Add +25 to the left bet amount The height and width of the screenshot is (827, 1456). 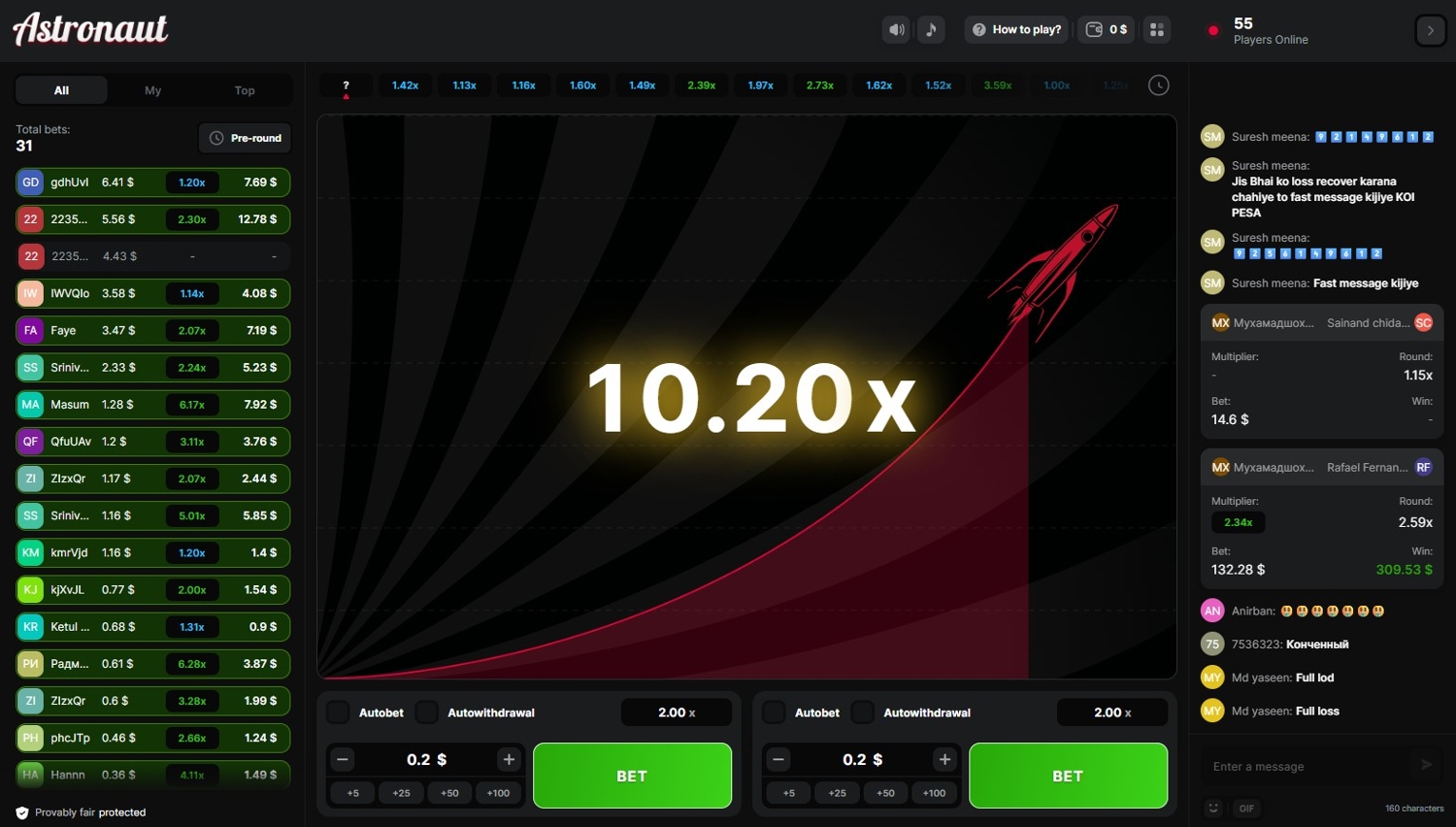(x=401, y=793)
